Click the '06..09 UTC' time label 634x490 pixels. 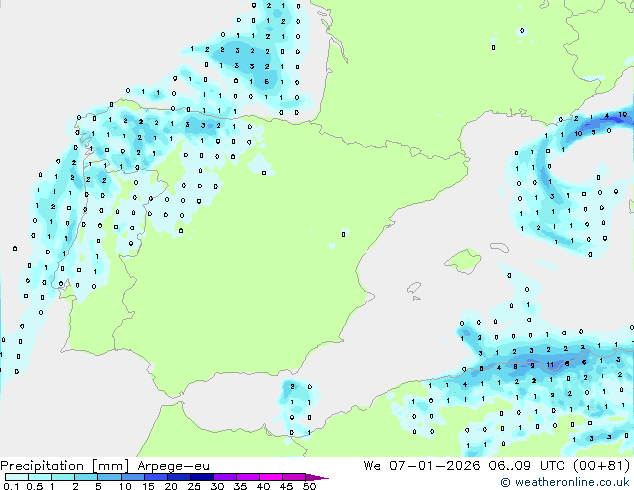click(x=526, y=466)
